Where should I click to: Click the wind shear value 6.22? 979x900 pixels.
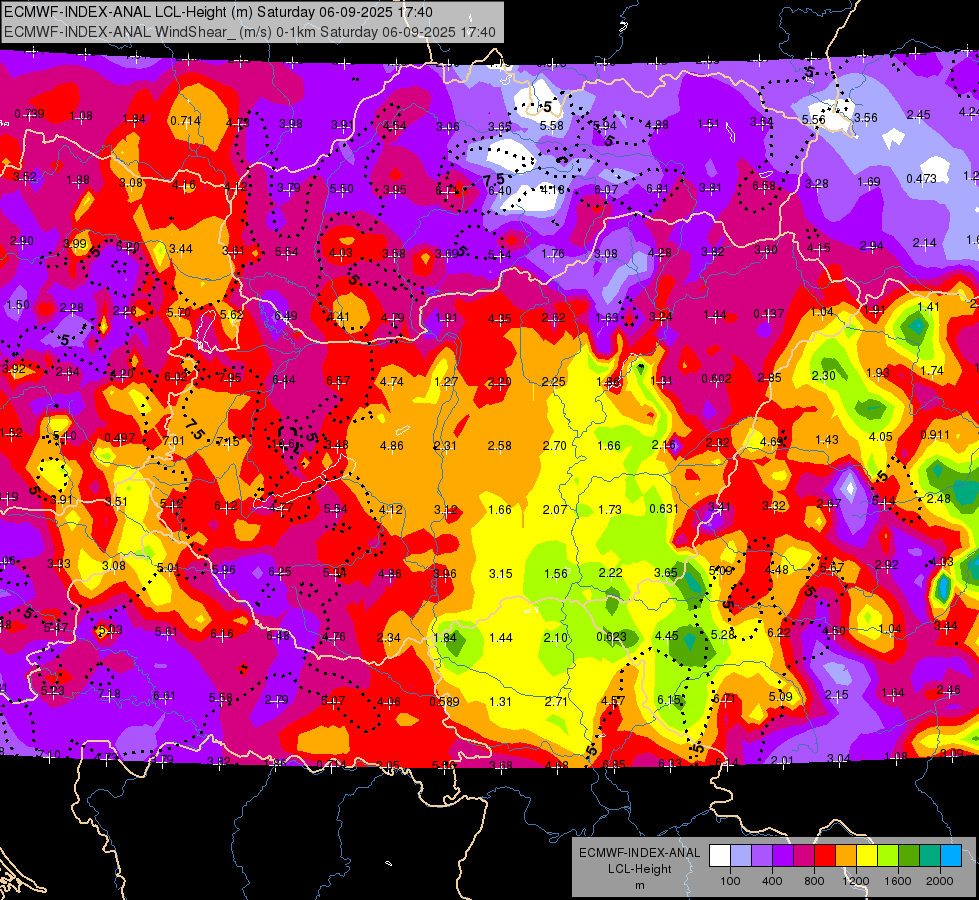[x=779, y=632]
